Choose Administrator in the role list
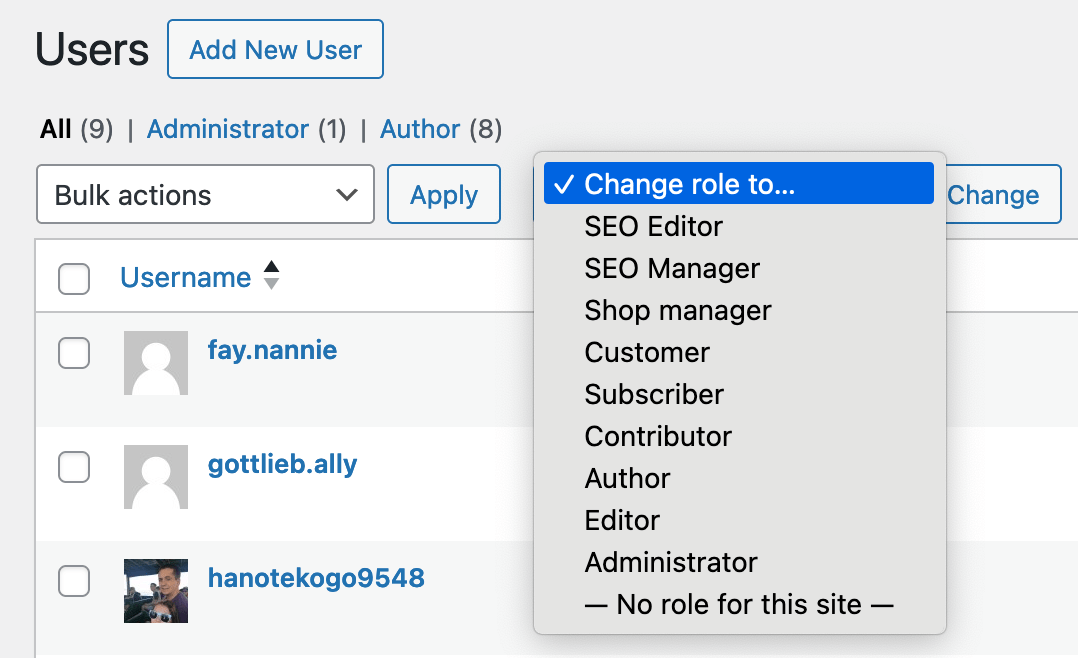 coord(670,562)
